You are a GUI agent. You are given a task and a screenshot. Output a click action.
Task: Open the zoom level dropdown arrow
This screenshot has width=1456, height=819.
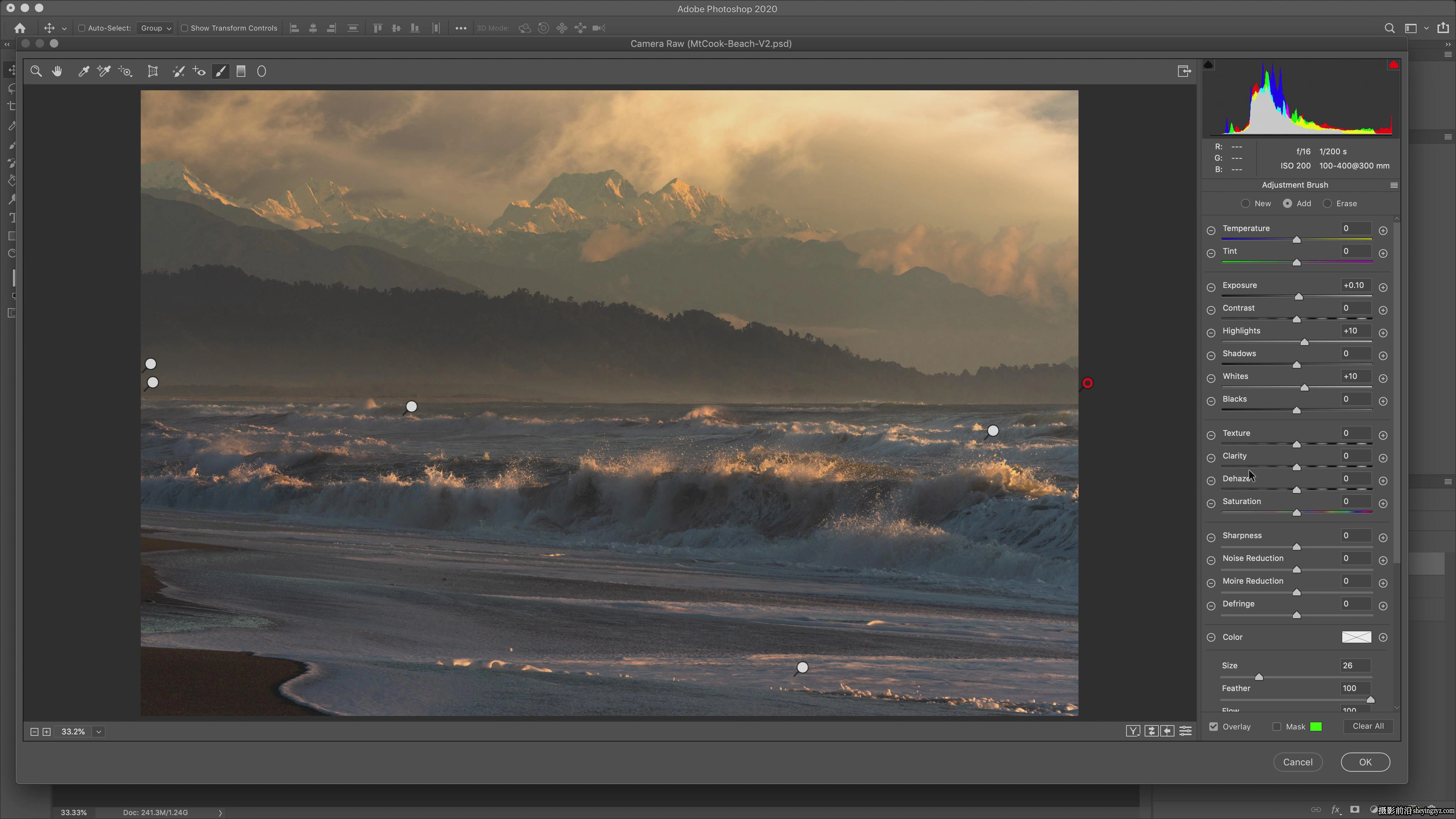point(99,732)
